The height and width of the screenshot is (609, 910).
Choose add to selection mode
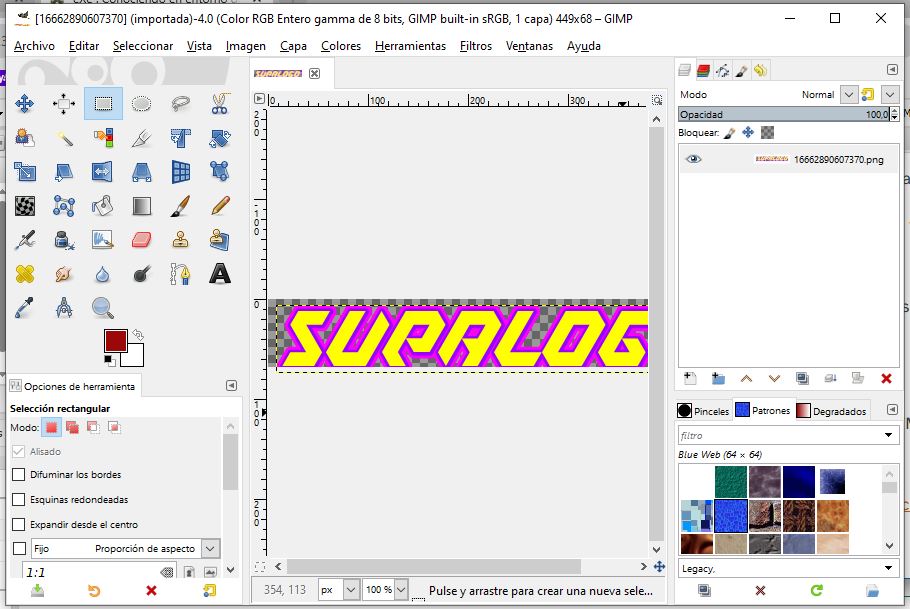click(x=73, y=427)
